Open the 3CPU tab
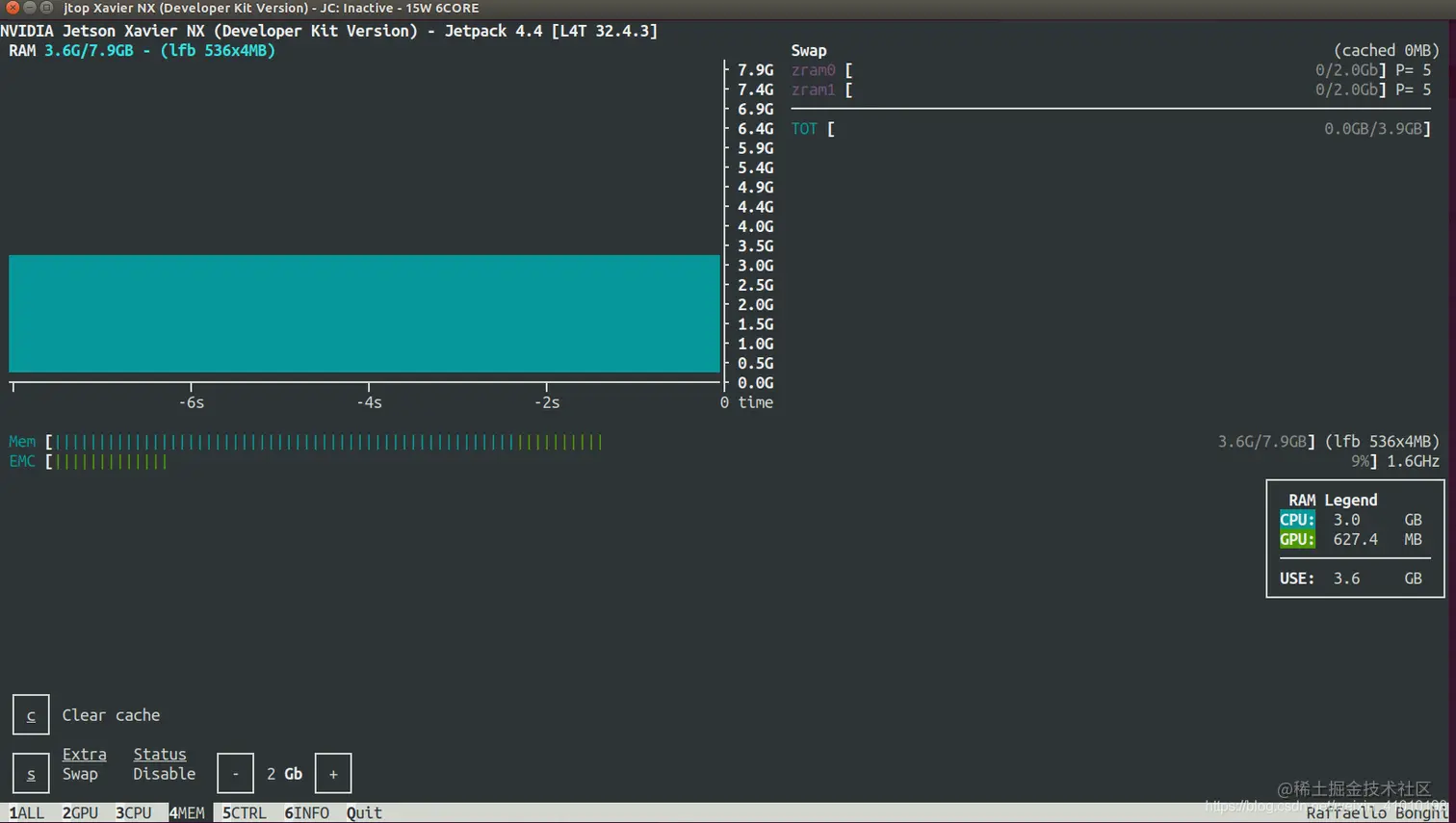Image resolution: width=1456 pixels, height=823 pixels. (134, 813)
